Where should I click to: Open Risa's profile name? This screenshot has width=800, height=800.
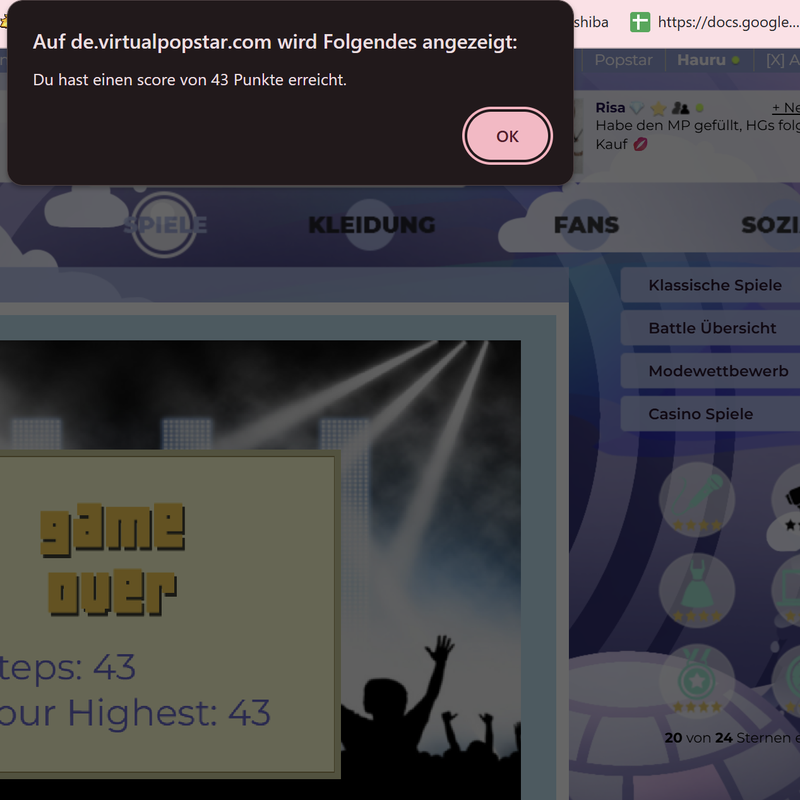click(610, 108)
